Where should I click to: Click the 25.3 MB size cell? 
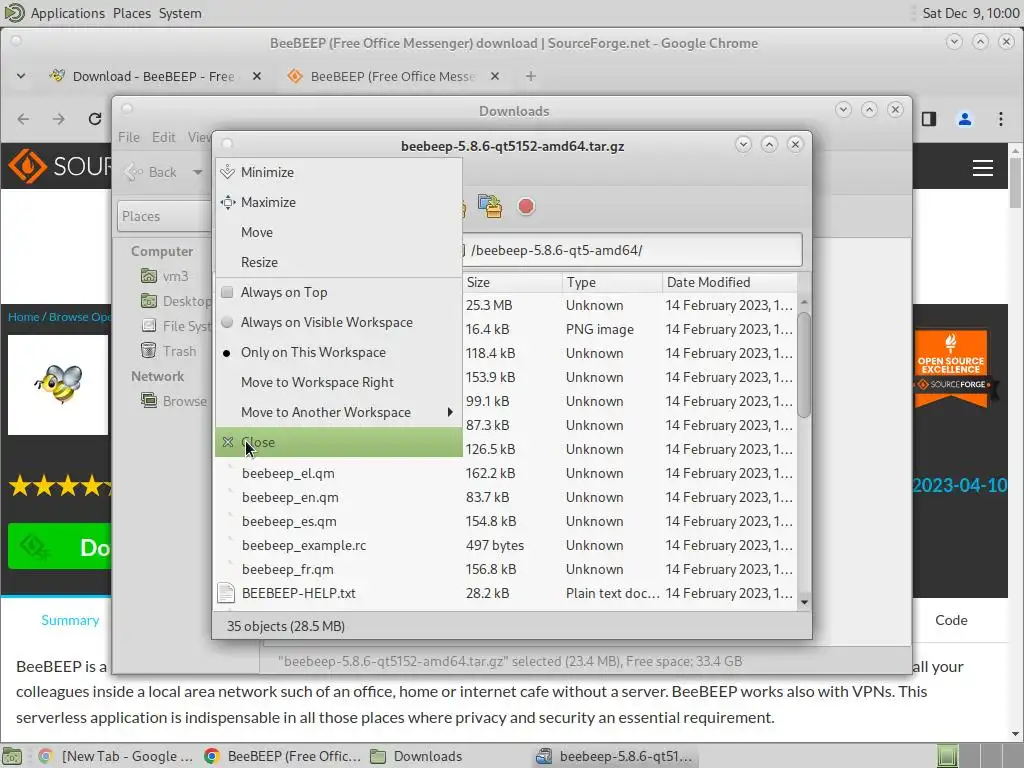point(488,306)
